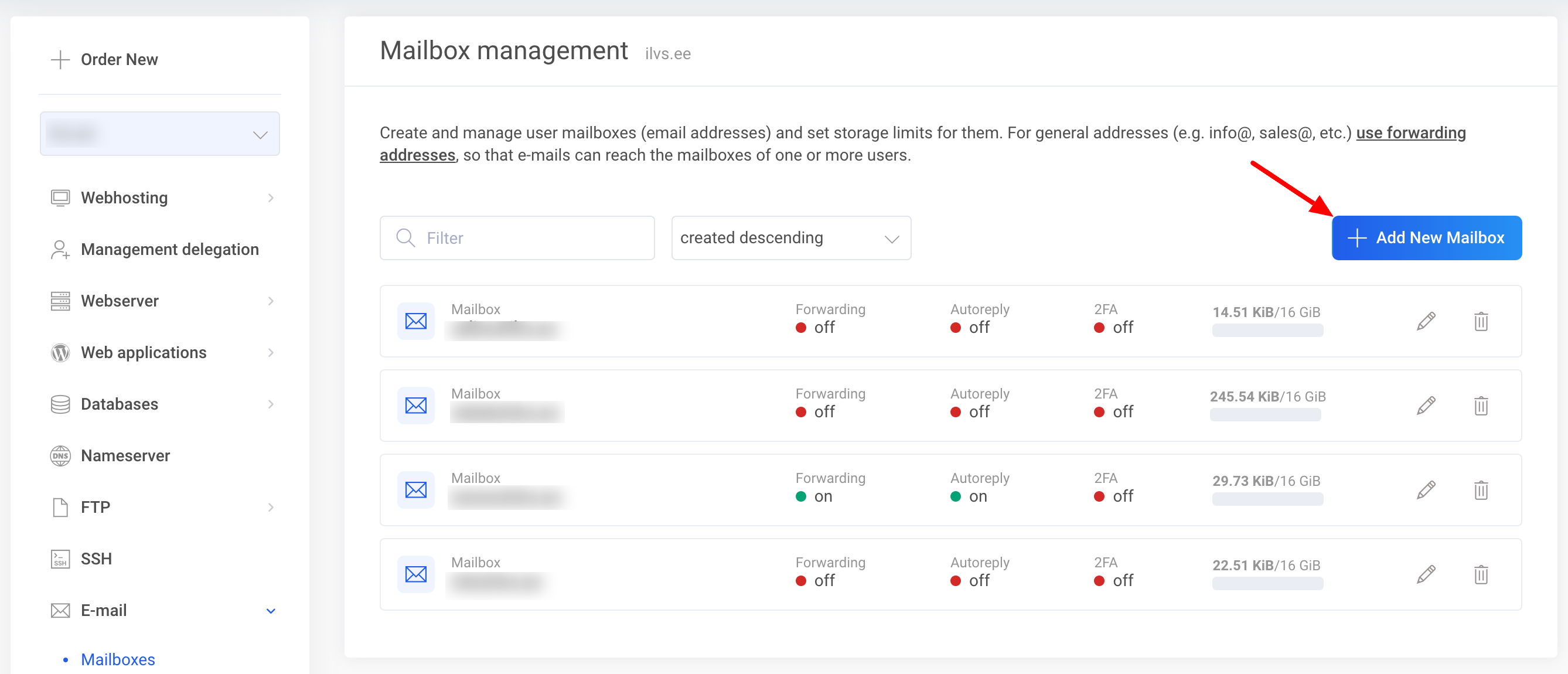The width and height of the screenshot is (1568, 674).
Task: Open the blurred account selector dropdown
Action: (x=159, y=134)
